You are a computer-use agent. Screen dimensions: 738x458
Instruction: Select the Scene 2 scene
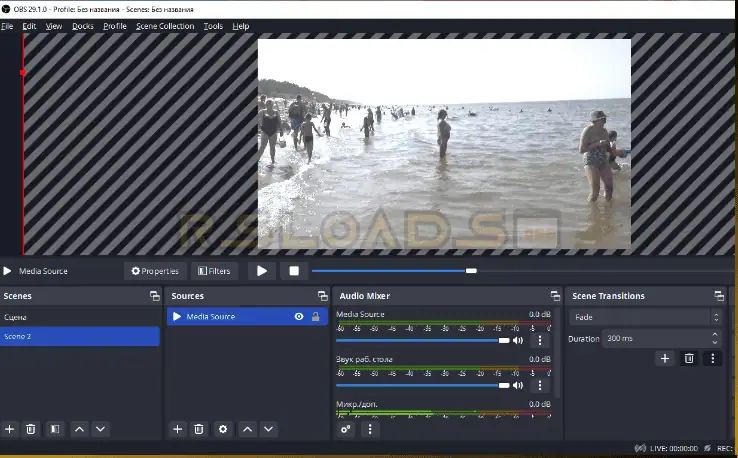[x=80, y=337]
